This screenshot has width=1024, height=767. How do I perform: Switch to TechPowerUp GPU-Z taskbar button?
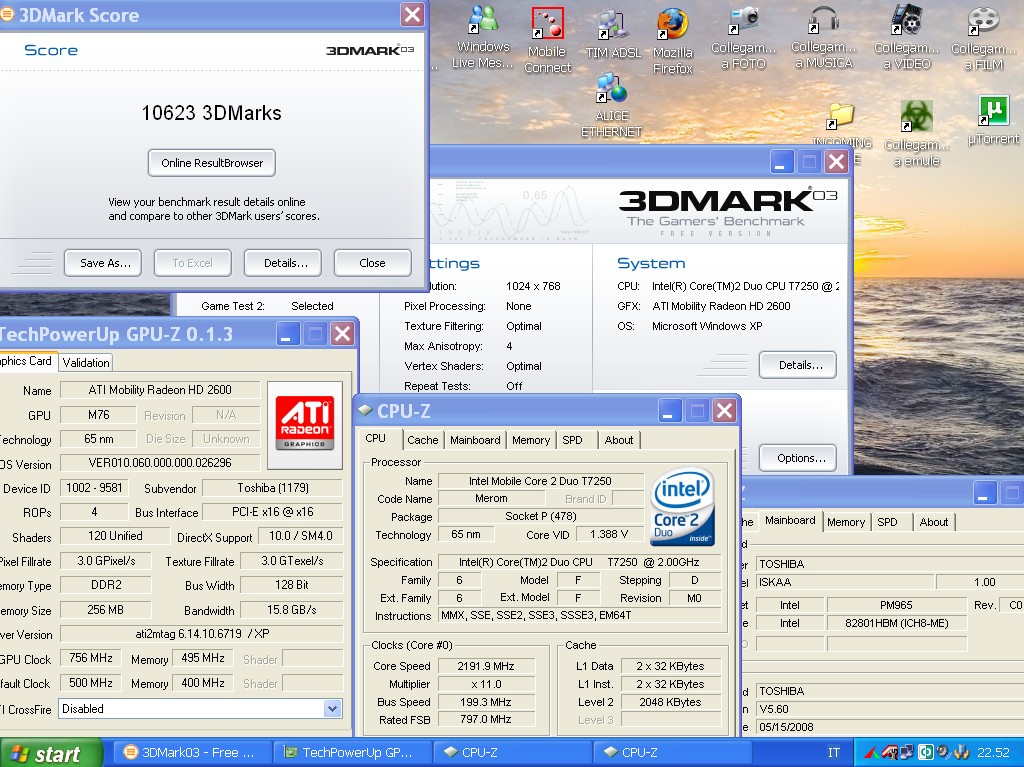pyautogui.click(x=351, y=753)
